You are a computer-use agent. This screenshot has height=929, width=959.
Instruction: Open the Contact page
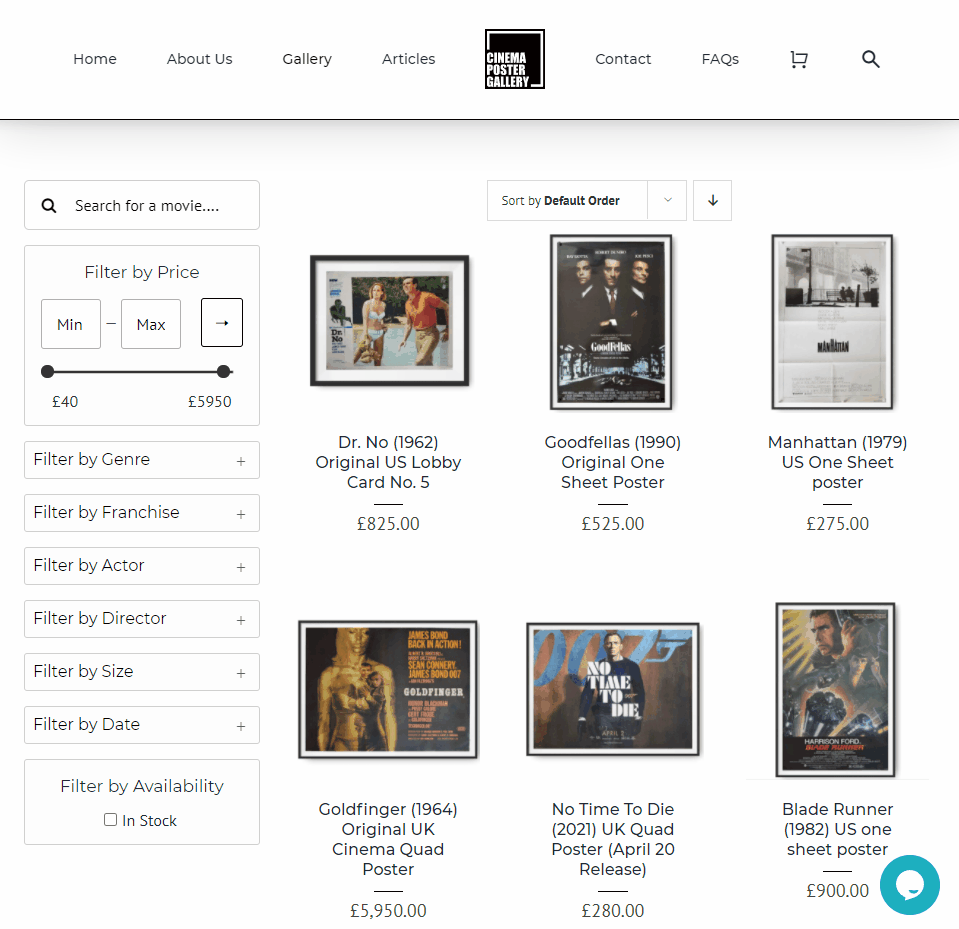(623, 59)
